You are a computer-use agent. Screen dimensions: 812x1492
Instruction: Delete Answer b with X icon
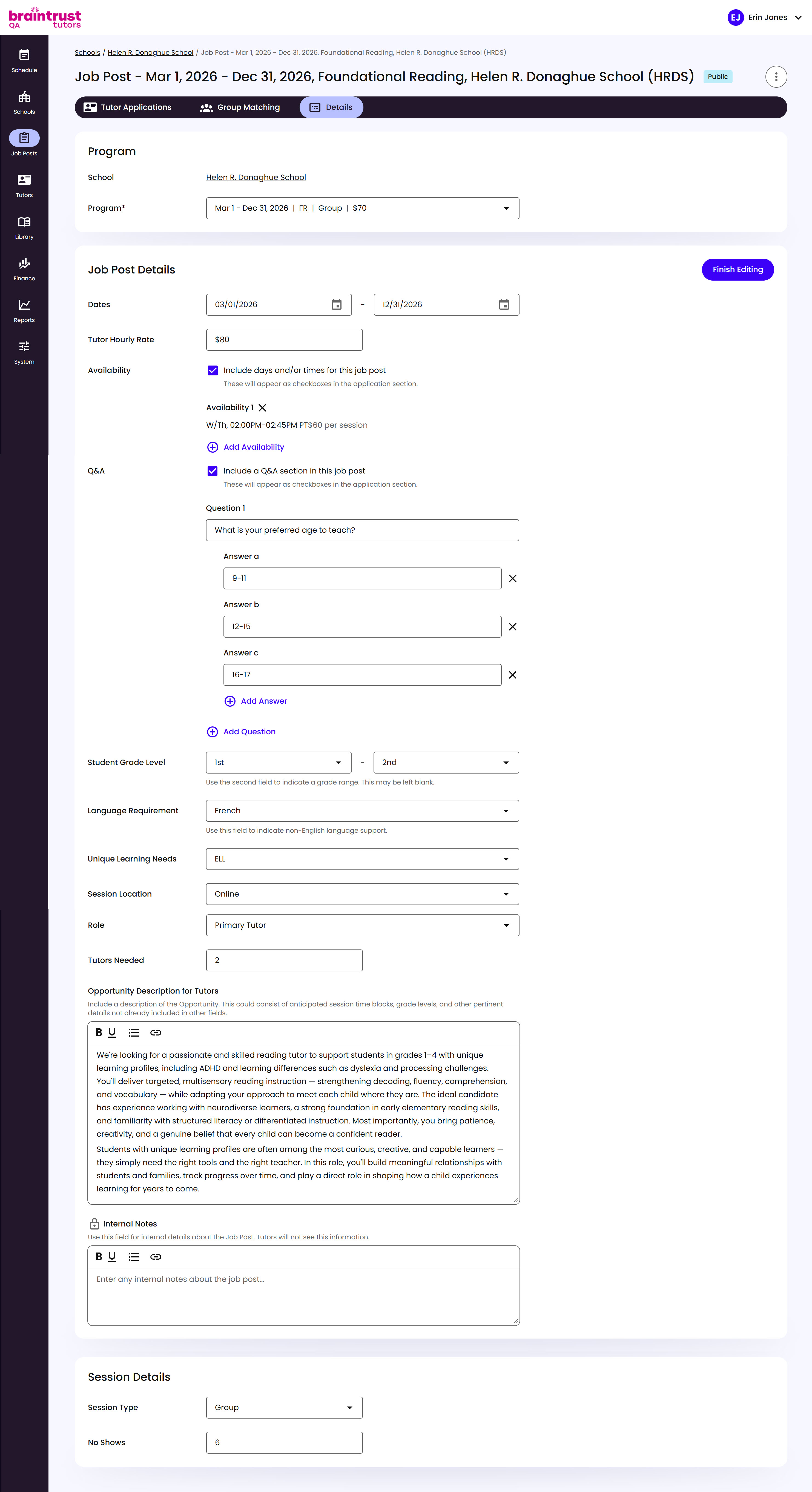tap(512, 627)
